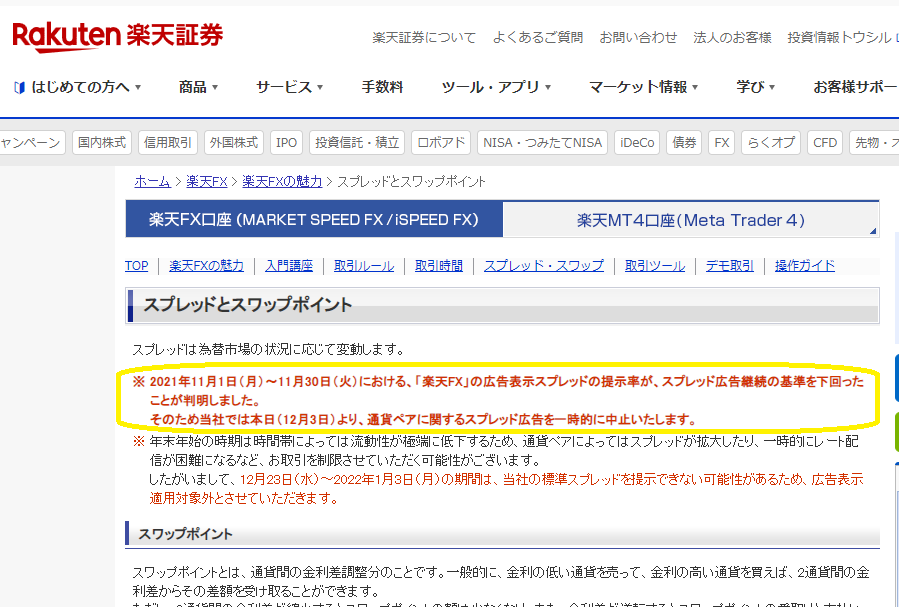The width and height of the screenshot is (899, 607).
Task: Click the beginner mark icon beside はじめての方へ
Action: [x=19, y=87]
